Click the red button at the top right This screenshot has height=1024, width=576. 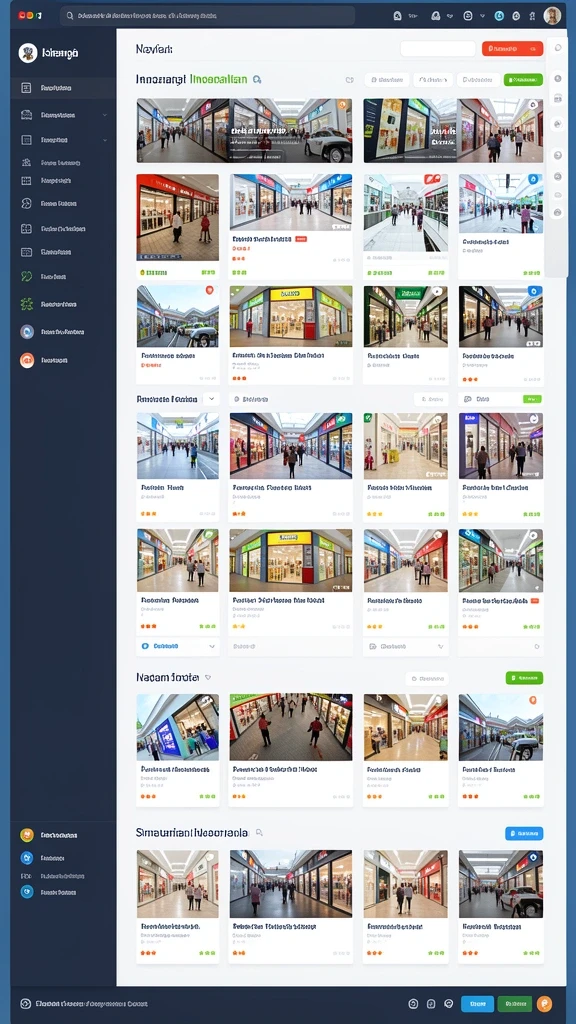(x=512, y=48)
